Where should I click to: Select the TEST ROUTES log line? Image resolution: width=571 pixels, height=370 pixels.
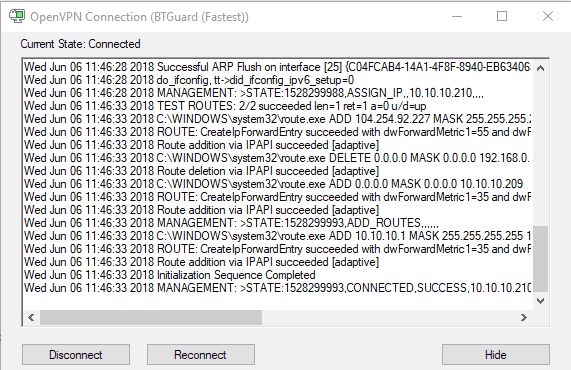point(225,106)
